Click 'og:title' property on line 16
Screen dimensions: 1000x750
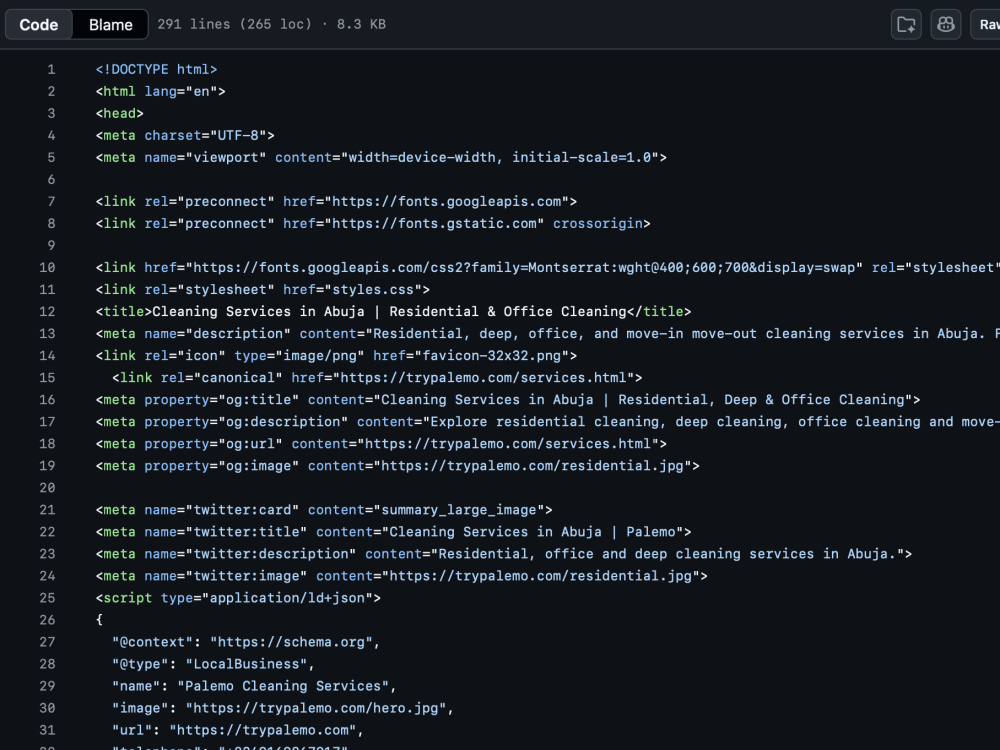tap(259, 399)
